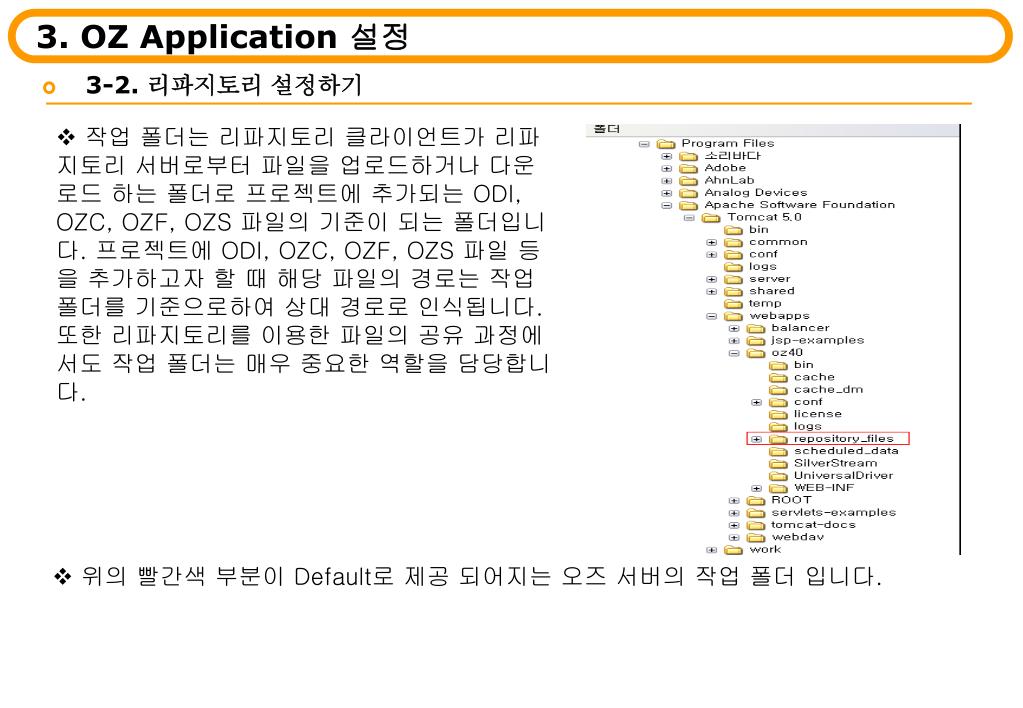Screen dimensions: 1023x708
Task: Collapse the Apache Software Foundation node
Action: click(x=667, y=206)
